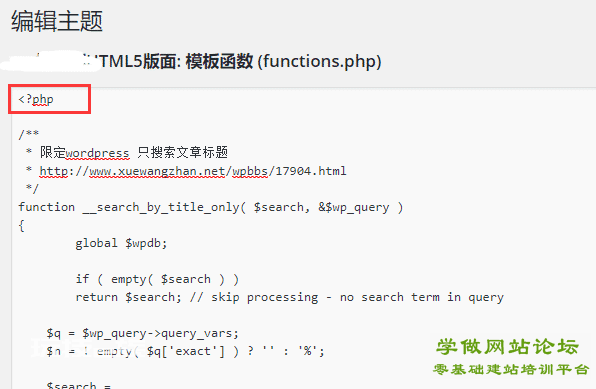Click the return $search; code line

coord(289,297)
